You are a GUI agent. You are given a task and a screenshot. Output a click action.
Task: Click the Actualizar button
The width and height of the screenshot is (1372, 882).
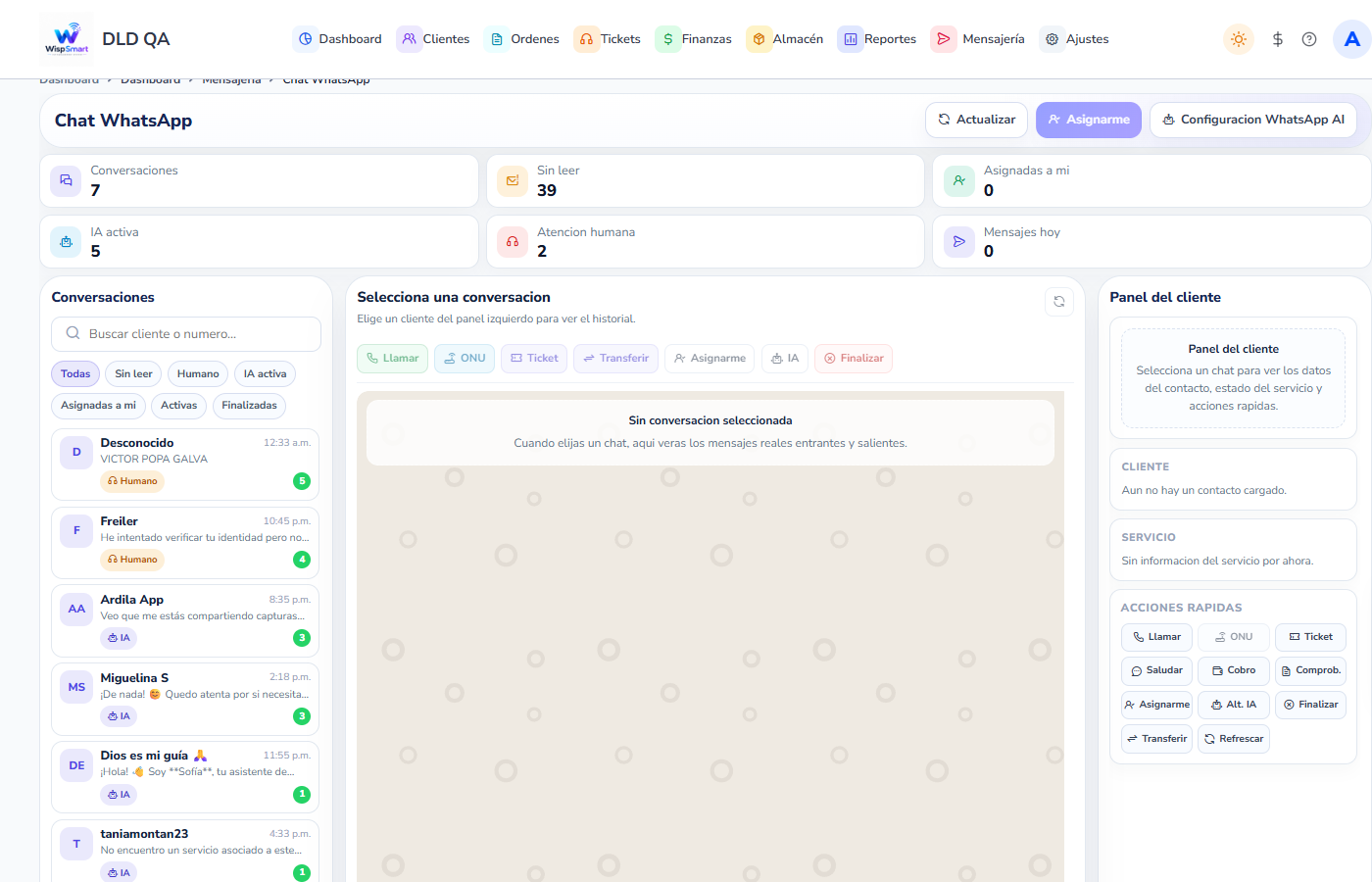pos(977,120)
